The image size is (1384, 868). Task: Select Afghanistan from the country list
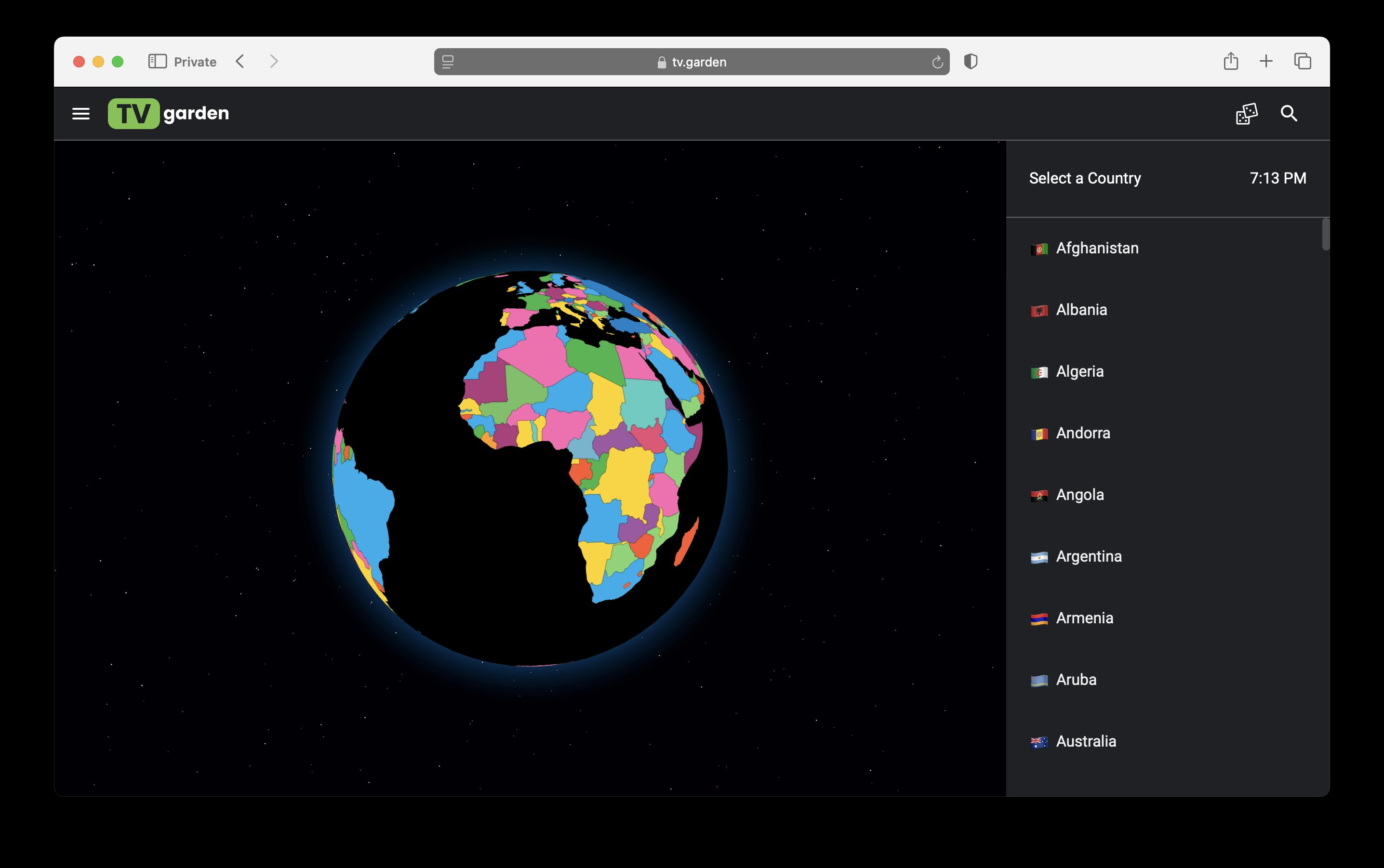(1096, 248)
